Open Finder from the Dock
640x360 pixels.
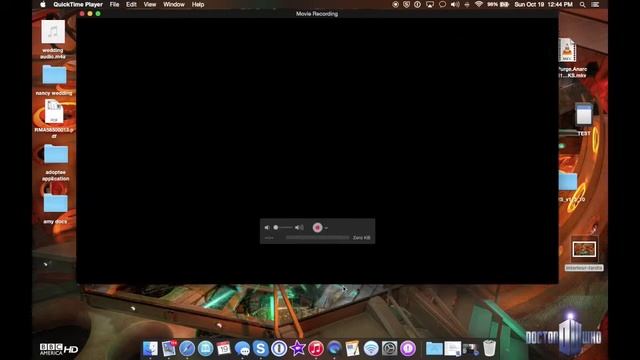coord(150,349)
